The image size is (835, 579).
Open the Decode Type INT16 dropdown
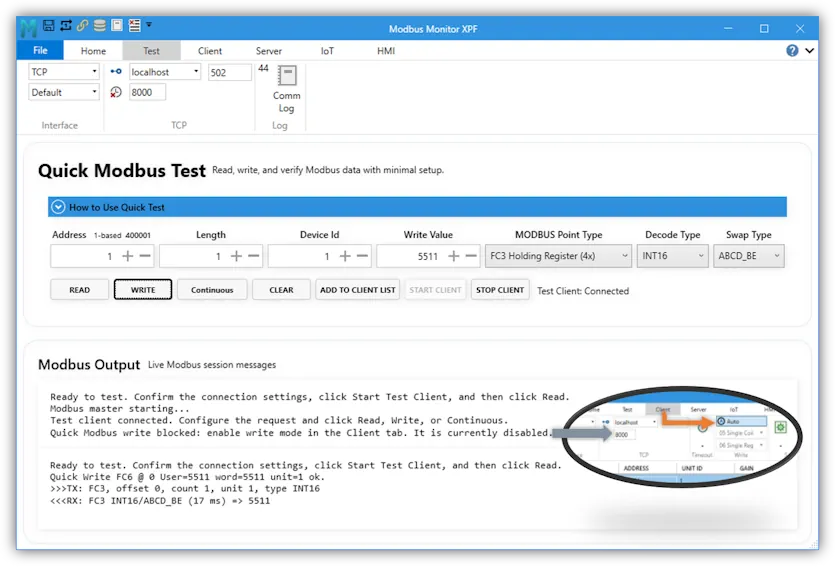(673, 256)
